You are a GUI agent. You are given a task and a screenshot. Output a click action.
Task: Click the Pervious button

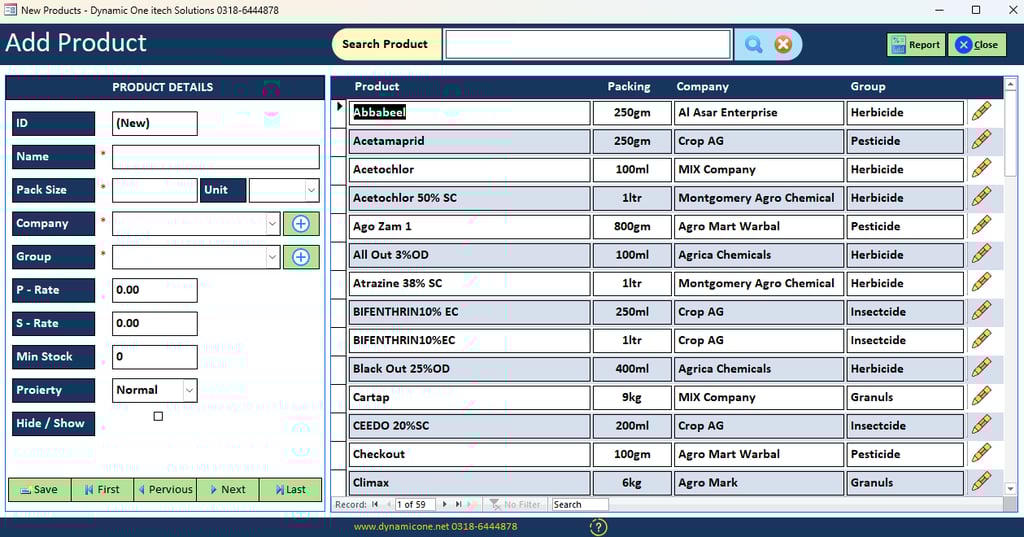(165, 489)
